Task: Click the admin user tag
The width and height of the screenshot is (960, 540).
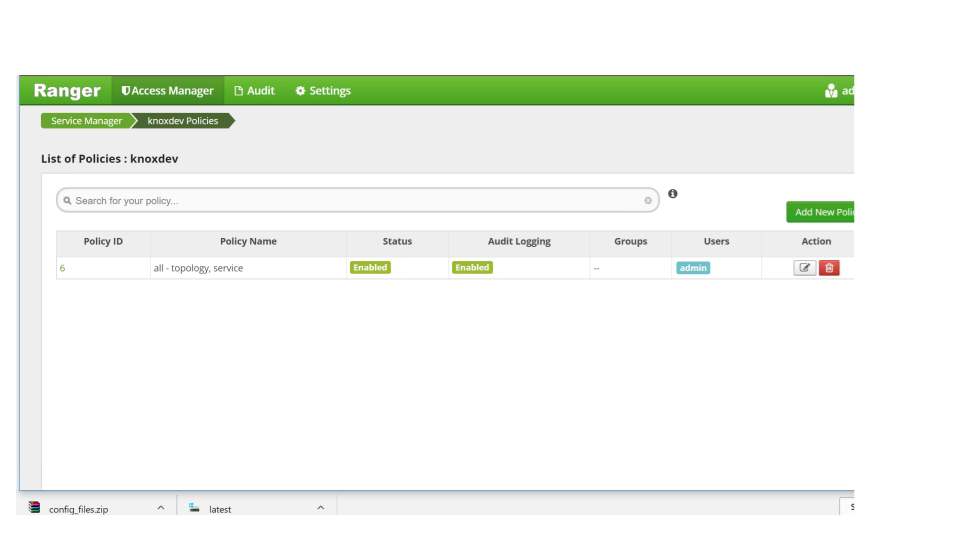Action: (x=693, y=268)
